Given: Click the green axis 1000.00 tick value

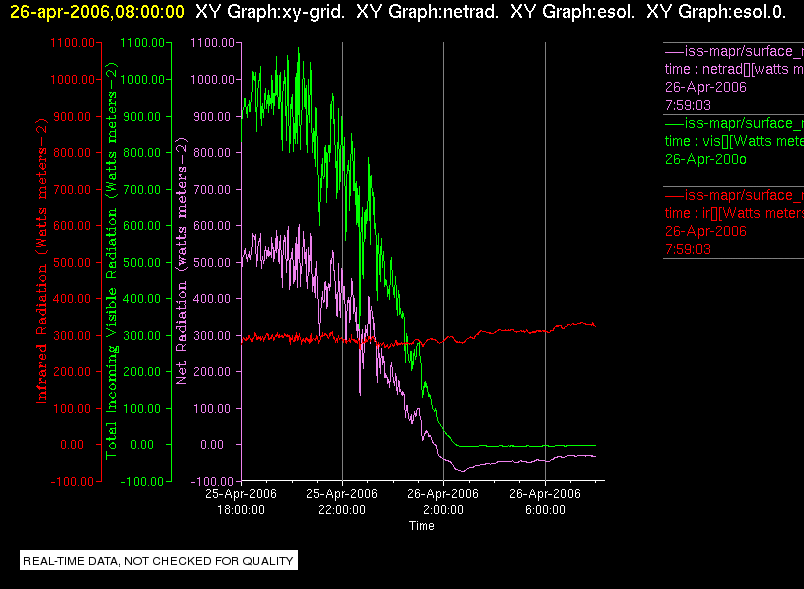Looking at the screenshot, I should [x=143, y=80].
